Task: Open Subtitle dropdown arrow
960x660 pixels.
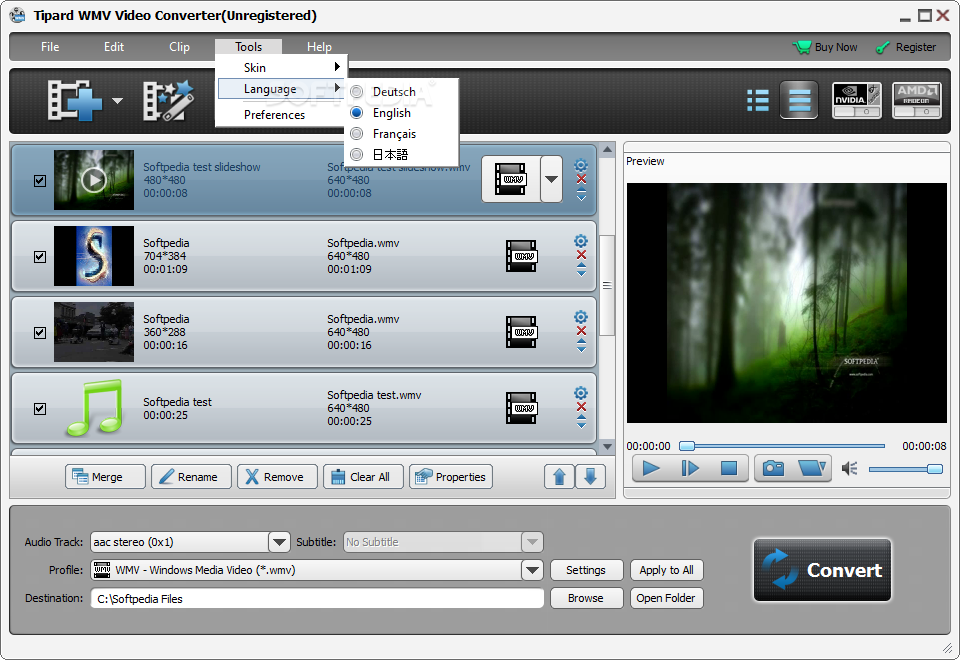Action: pos(533,542)
